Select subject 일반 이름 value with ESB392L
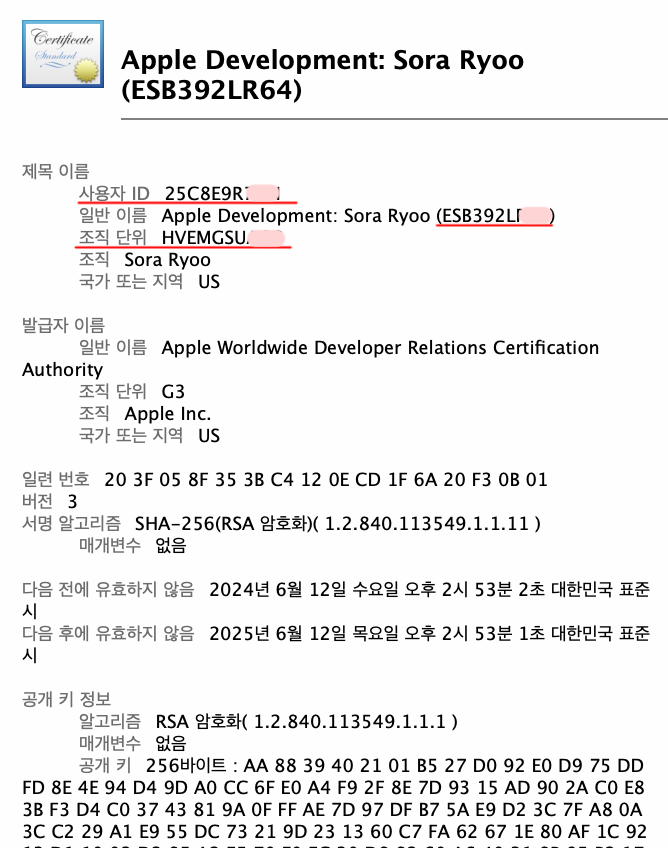The image size is (668, 848). 358,215
